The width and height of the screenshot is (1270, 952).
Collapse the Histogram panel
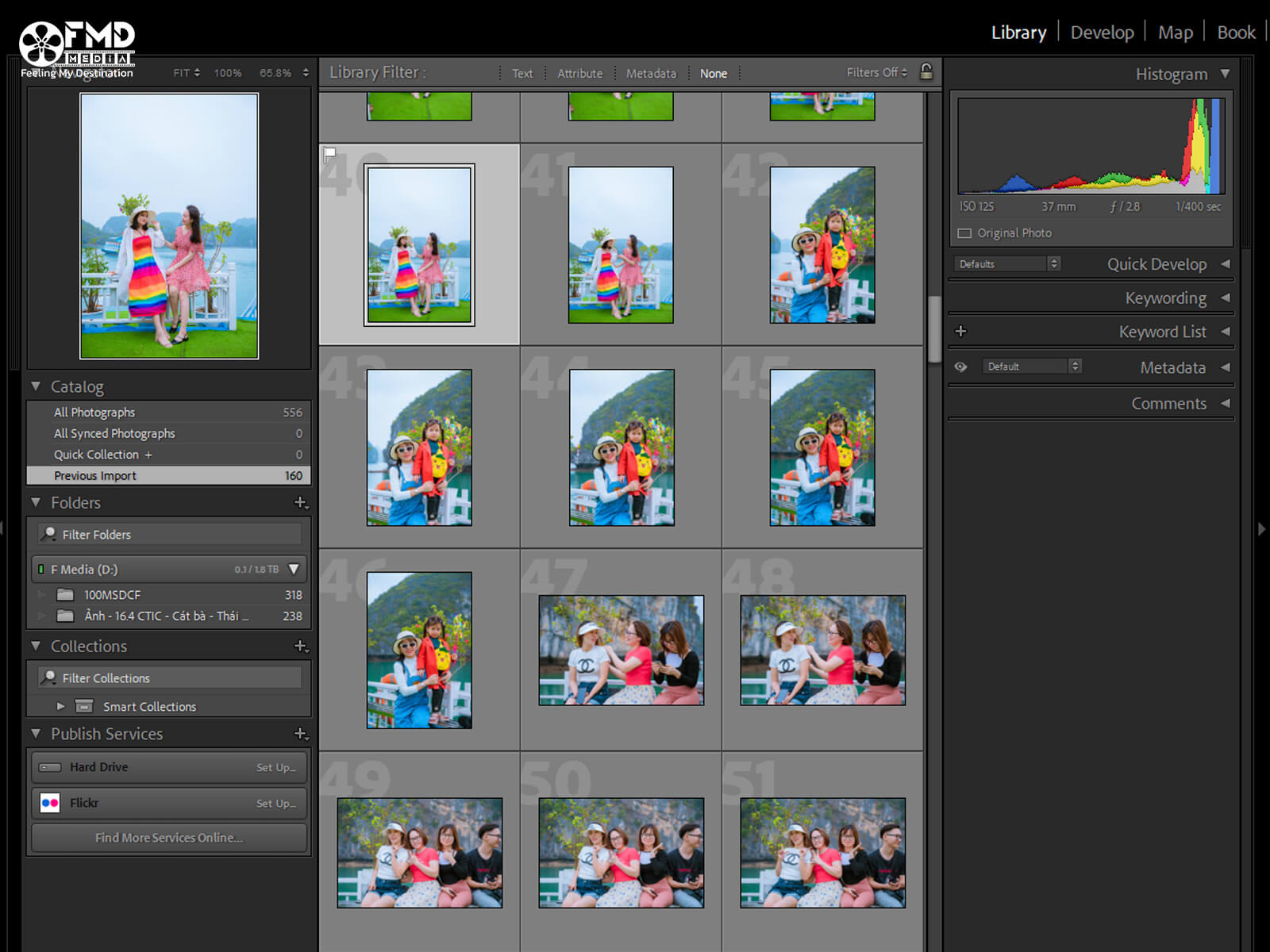coord(1226,74)
